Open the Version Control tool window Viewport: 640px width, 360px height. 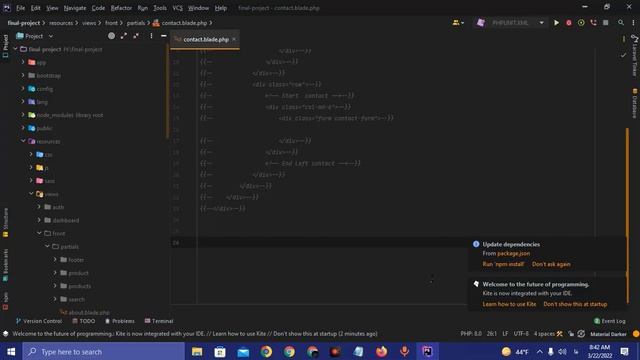click(x=39, y=321)
